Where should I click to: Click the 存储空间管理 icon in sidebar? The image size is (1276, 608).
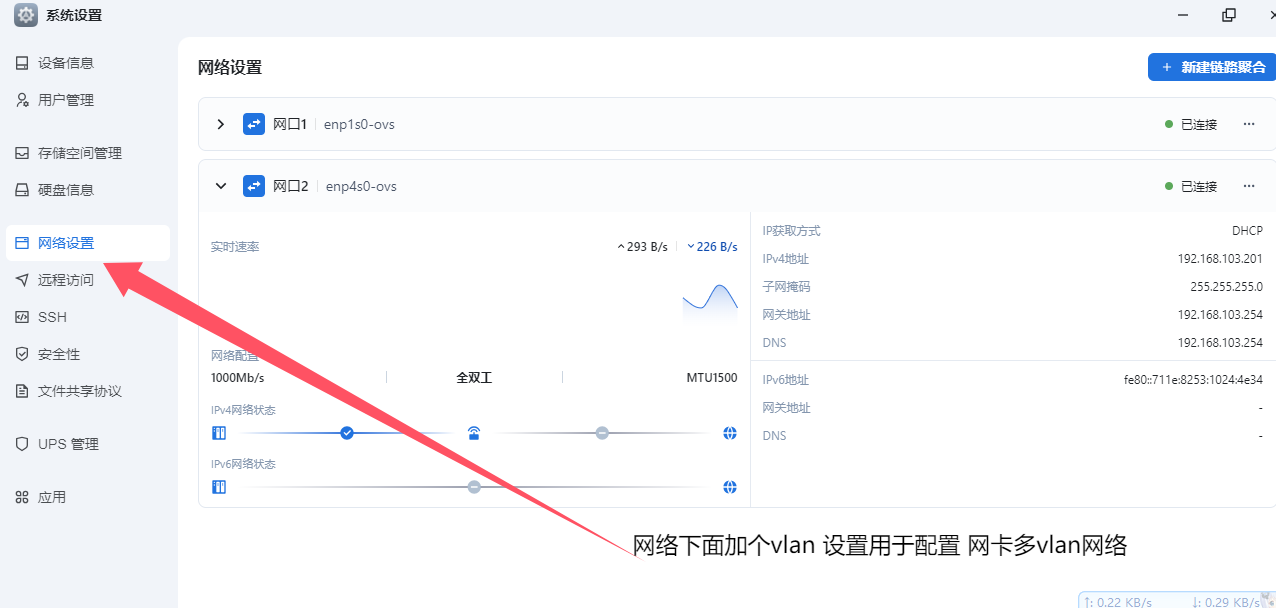(22, 153)
